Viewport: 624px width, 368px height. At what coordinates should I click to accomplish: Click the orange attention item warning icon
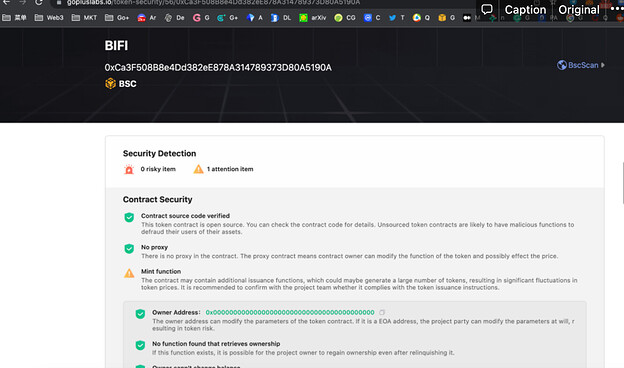pyautogui.click(x=198, y=169)
